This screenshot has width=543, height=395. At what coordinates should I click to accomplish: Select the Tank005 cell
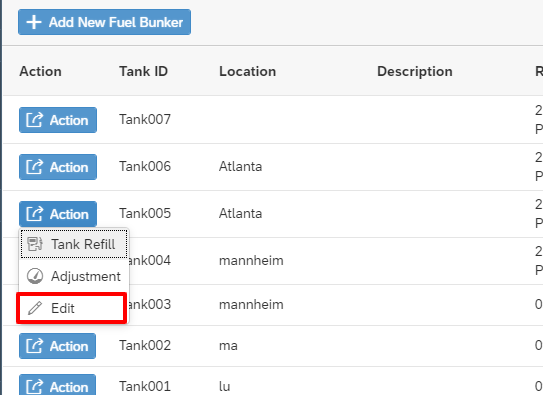(x=145, y=214)
